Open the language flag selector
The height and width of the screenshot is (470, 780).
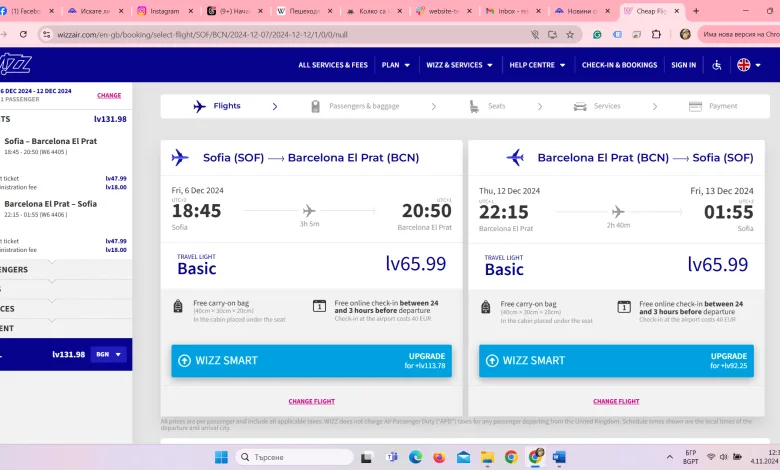(x=749, y=65)
